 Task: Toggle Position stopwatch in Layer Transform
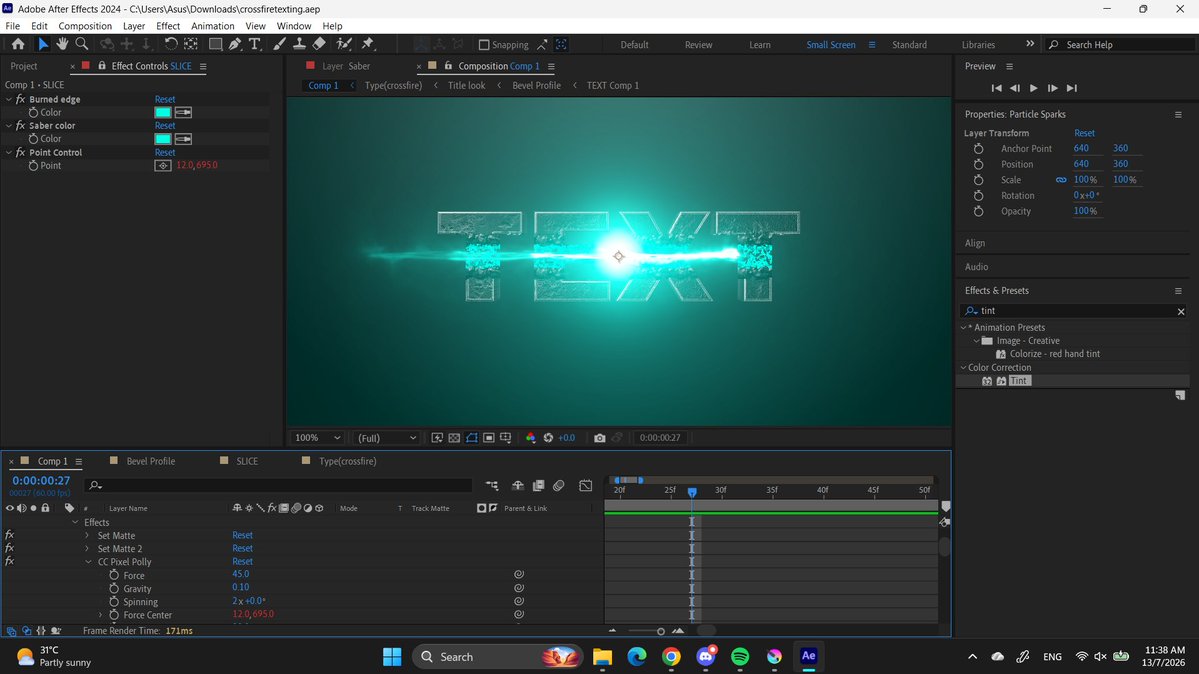(978, 164)
